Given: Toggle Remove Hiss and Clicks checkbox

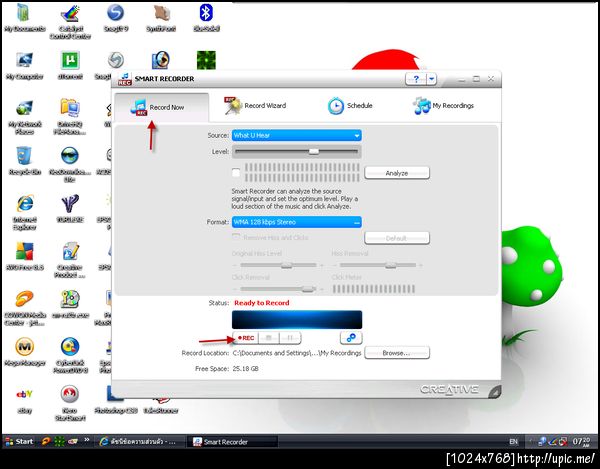Looking at the screenshot, I should click(x=236, y=237).
